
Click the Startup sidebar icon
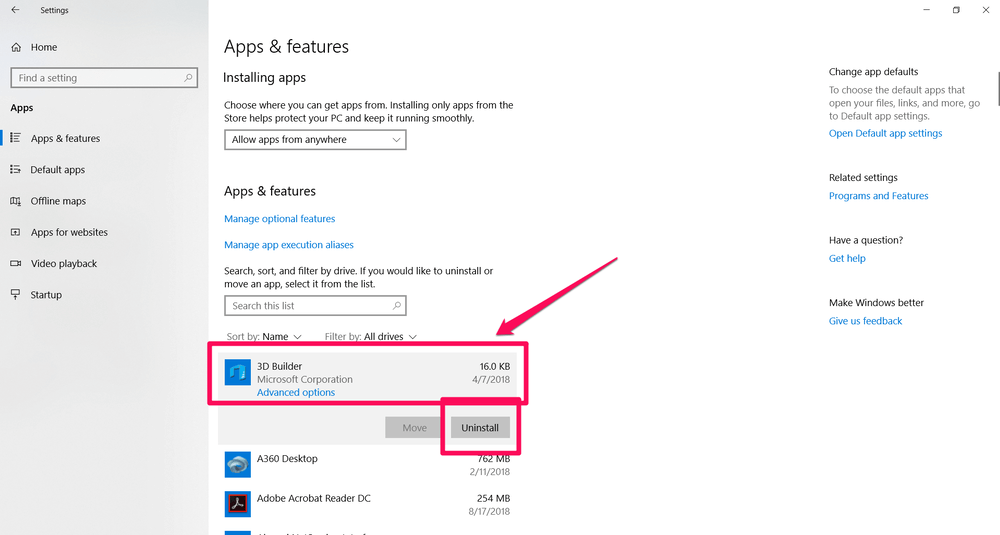pos(16,295)
